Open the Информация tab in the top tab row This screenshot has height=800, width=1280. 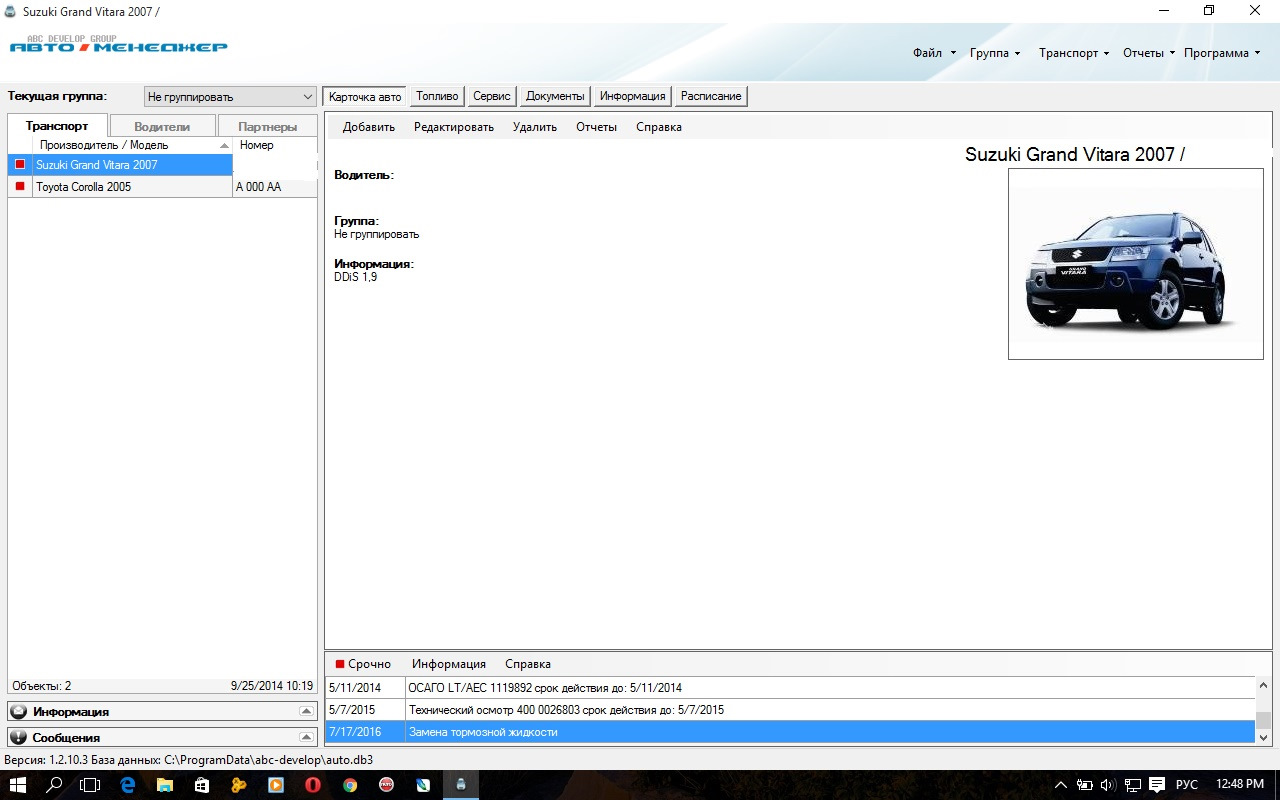click(x=633, y=96)
